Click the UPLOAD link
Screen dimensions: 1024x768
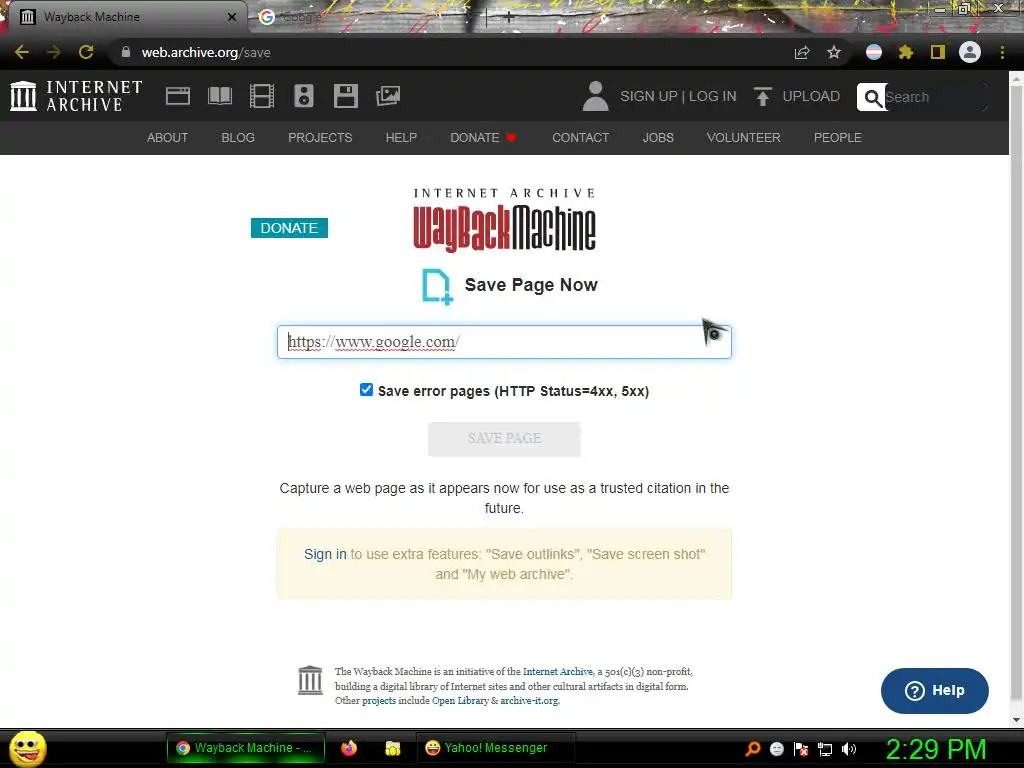click(x=811, y=96)
